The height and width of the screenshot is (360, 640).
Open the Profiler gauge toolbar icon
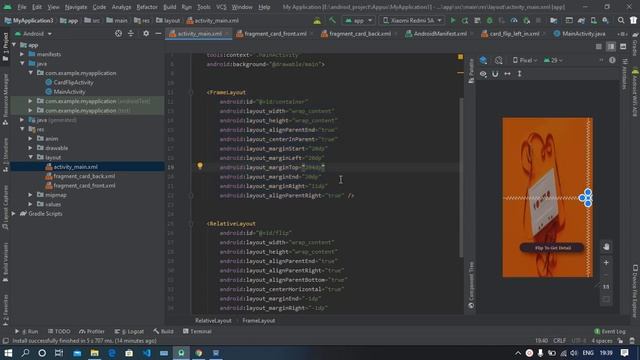click(x=514, y=20)
